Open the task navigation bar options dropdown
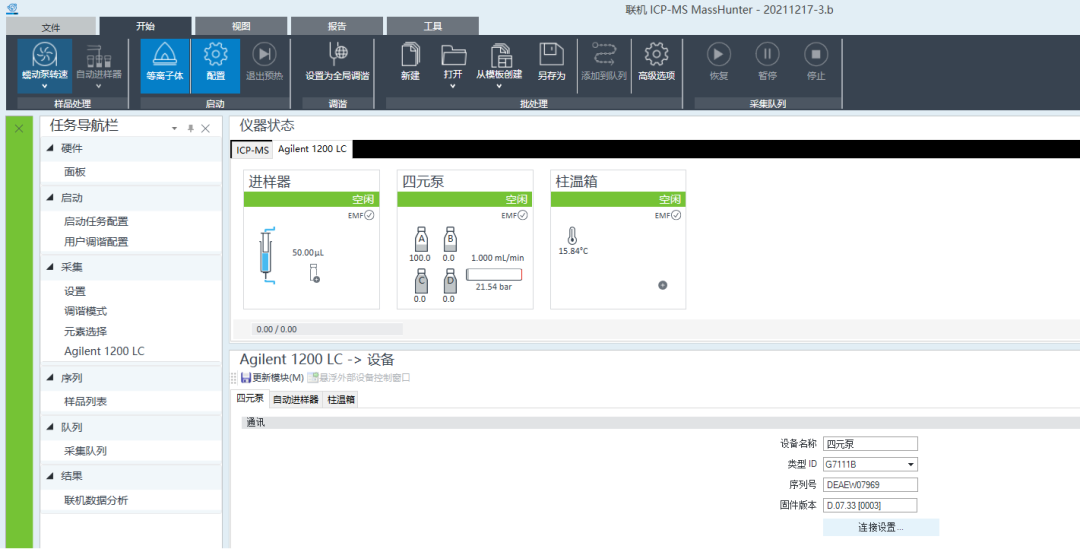Screen dimensions: 1080x549 tap(174, 129)
